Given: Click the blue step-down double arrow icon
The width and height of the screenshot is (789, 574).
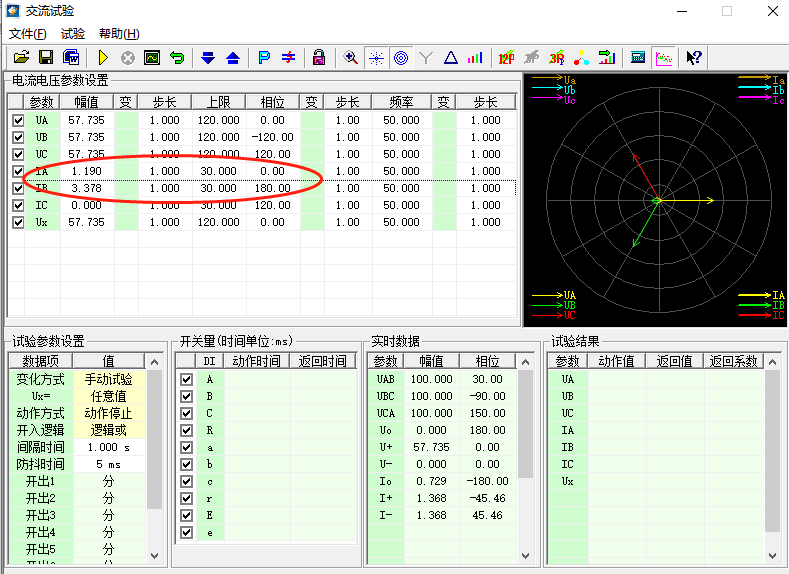Looking at the screenshot, I should pos(208,58).
